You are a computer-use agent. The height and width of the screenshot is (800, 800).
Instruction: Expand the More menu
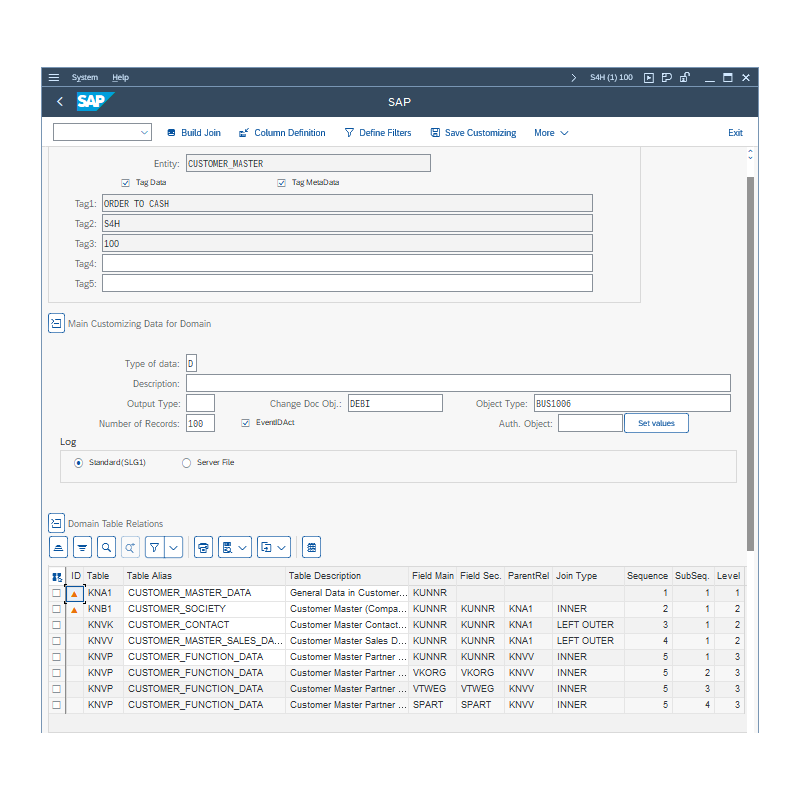[x=551, y=133]
